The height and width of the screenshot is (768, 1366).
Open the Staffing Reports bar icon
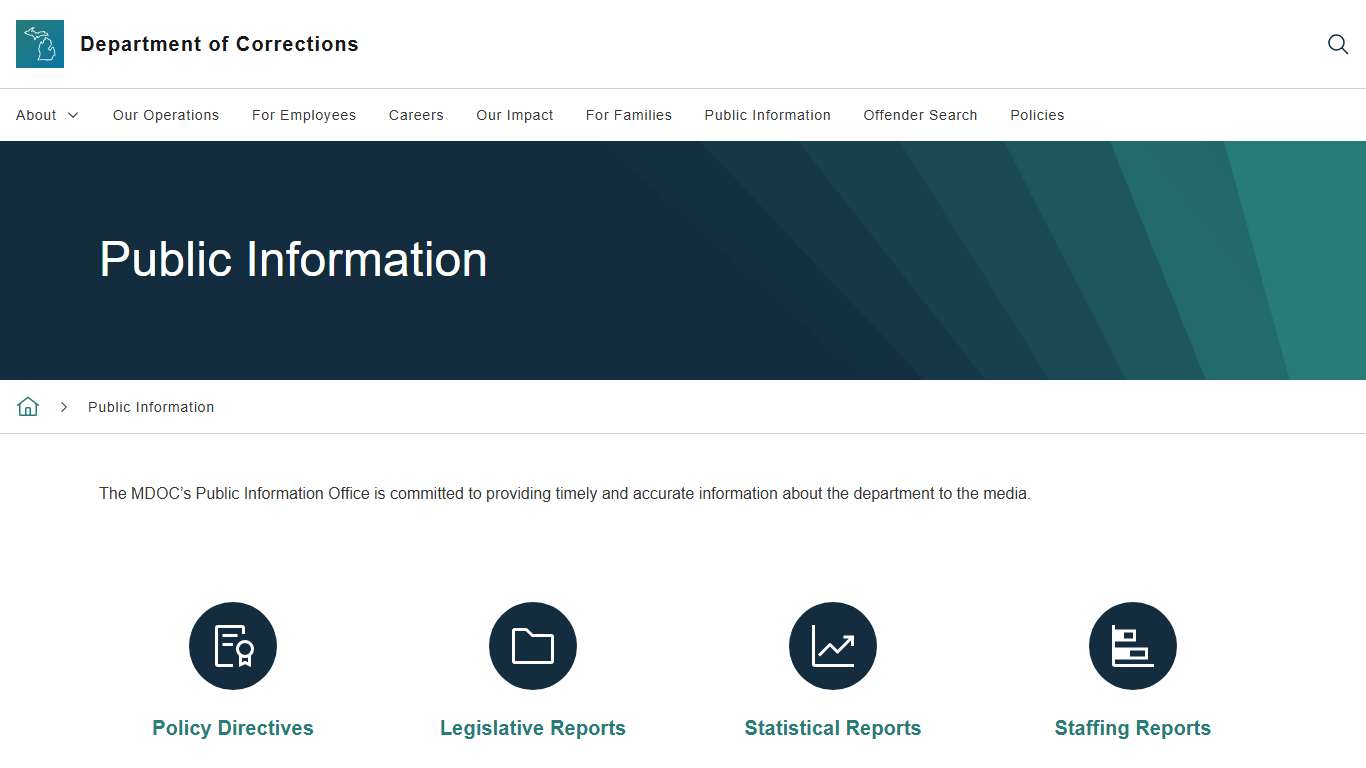pos(1133,646)
